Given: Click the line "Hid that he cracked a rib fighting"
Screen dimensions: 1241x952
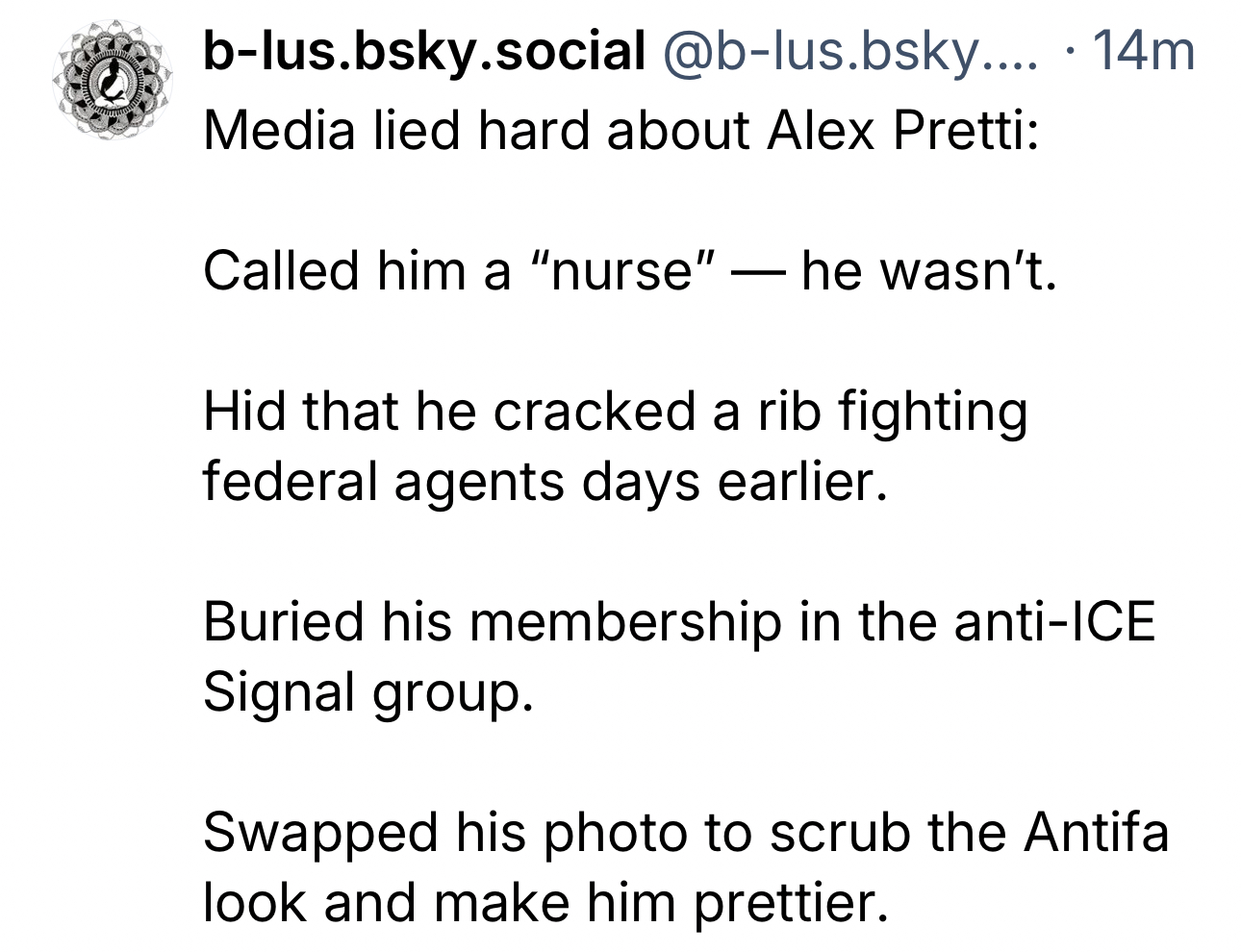Looking at the screenshot, I should [616, 412].
